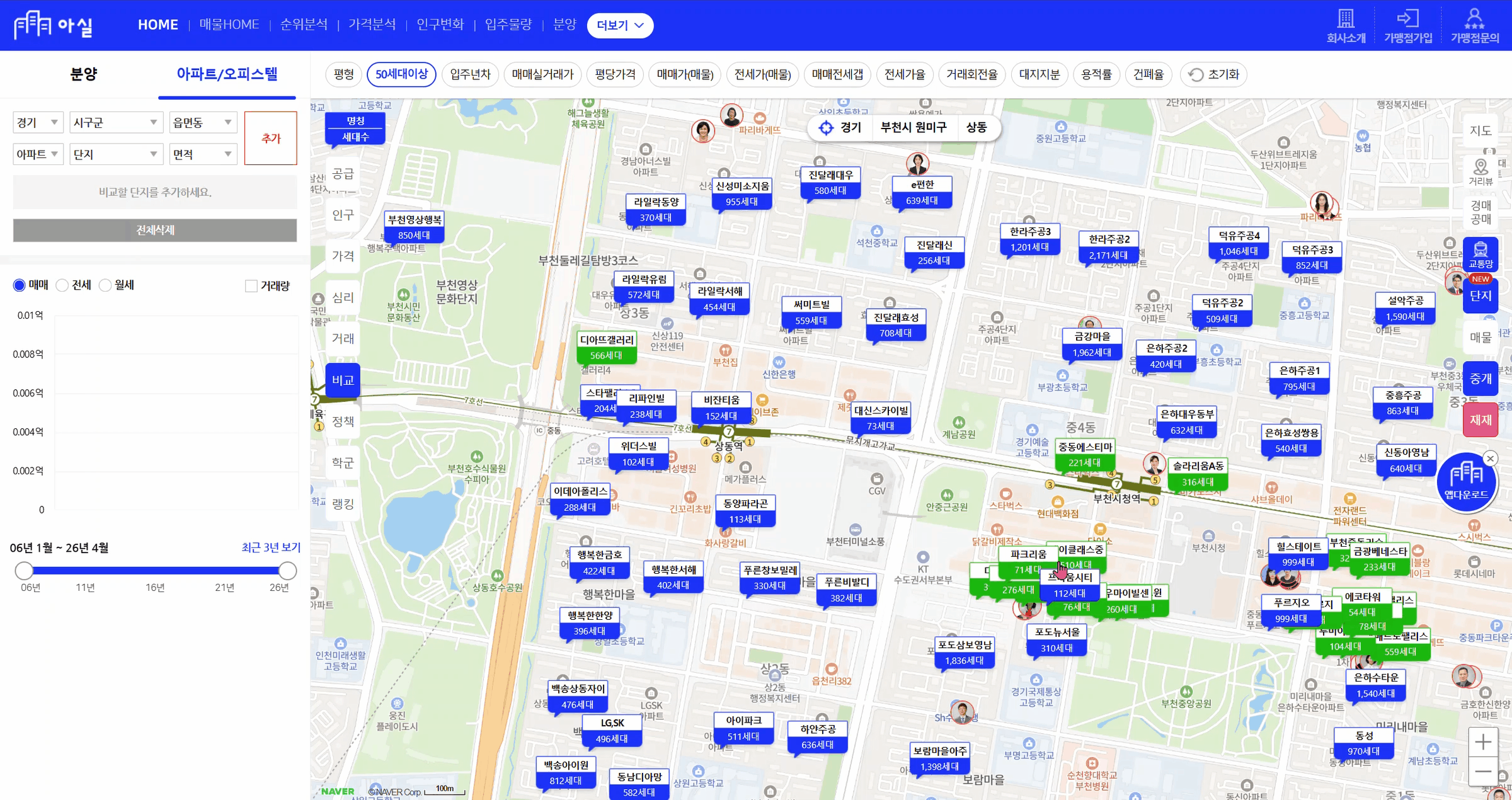Switch to the 분양 tab

pos(83,74)
